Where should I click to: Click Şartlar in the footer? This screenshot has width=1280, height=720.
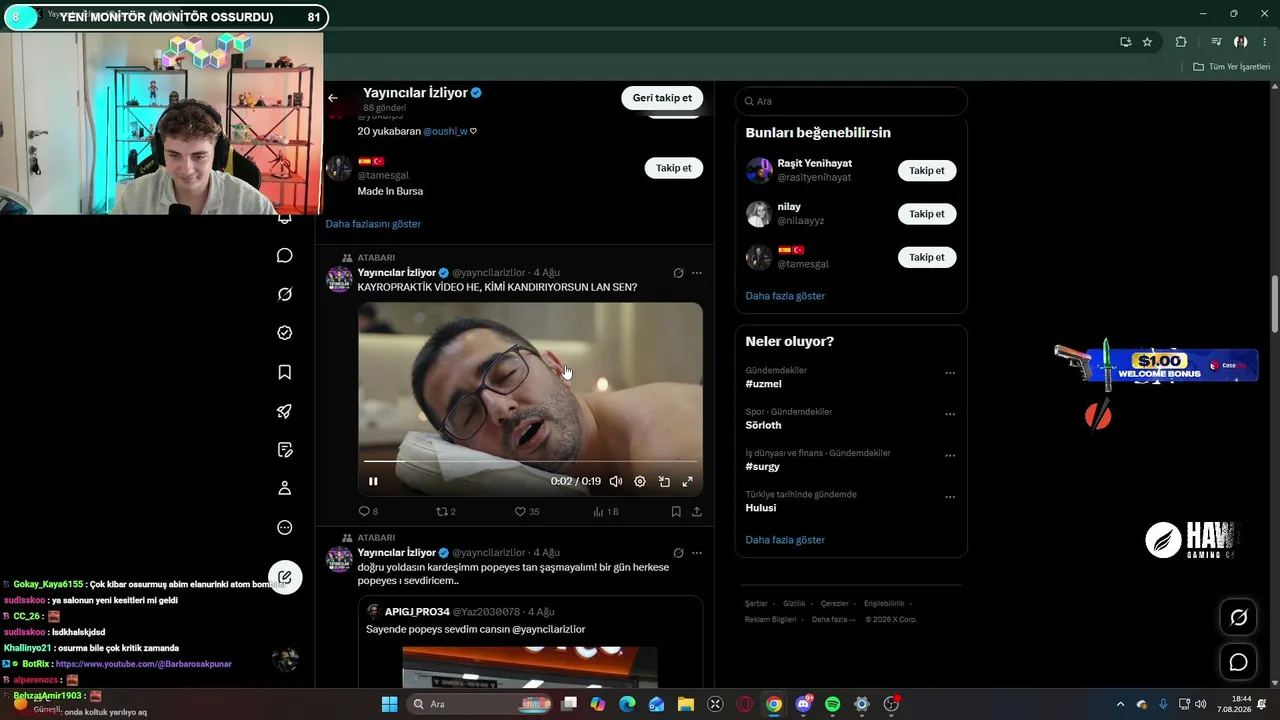[756, 604]
